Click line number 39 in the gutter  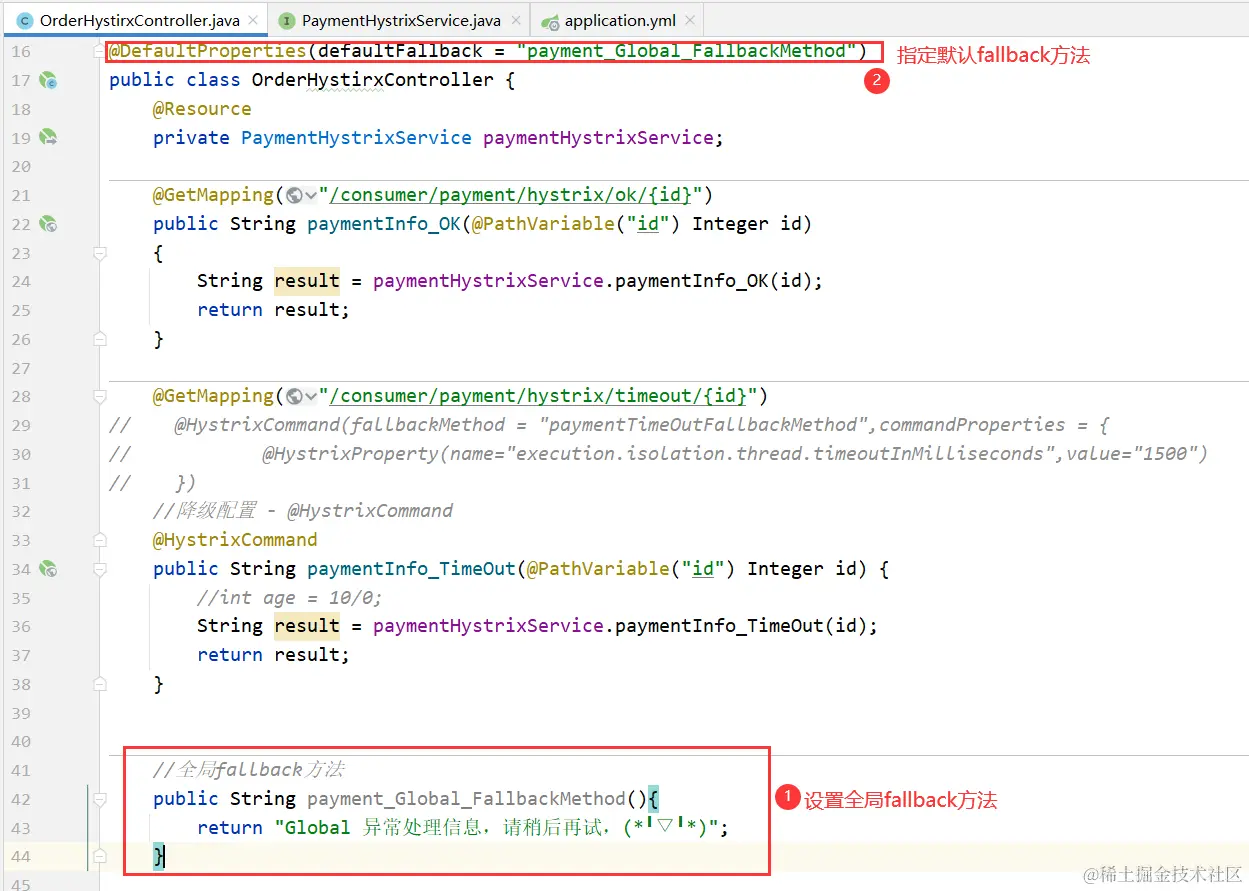21,714
